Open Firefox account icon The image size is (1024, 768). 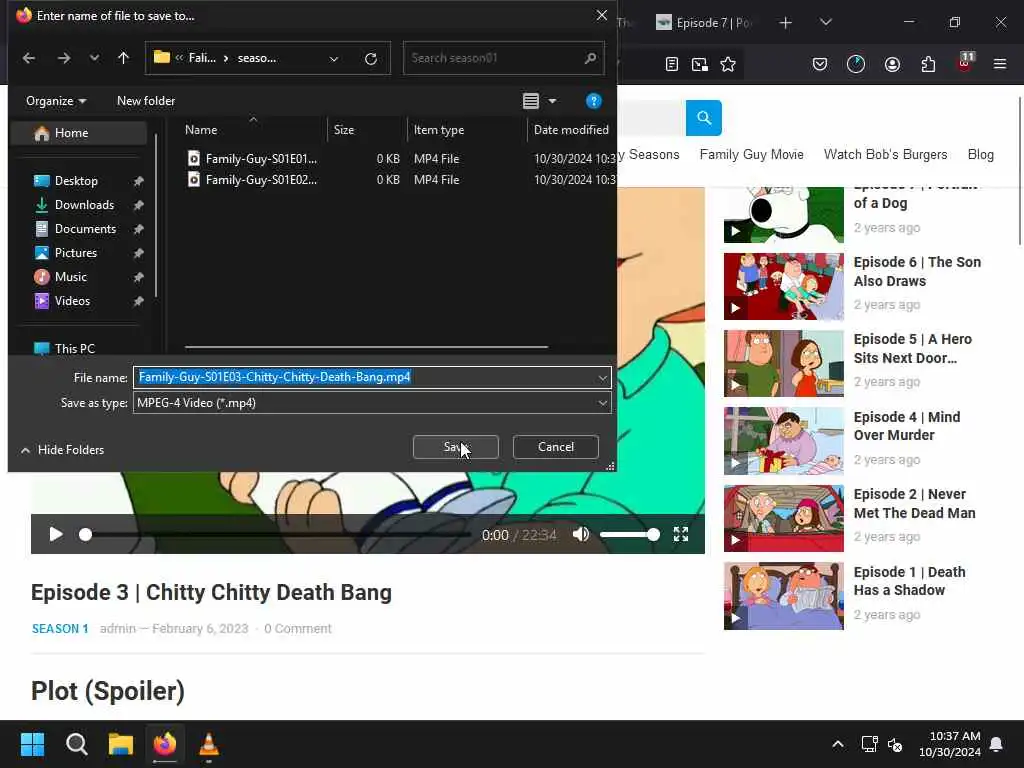click(x=892, y=64)
